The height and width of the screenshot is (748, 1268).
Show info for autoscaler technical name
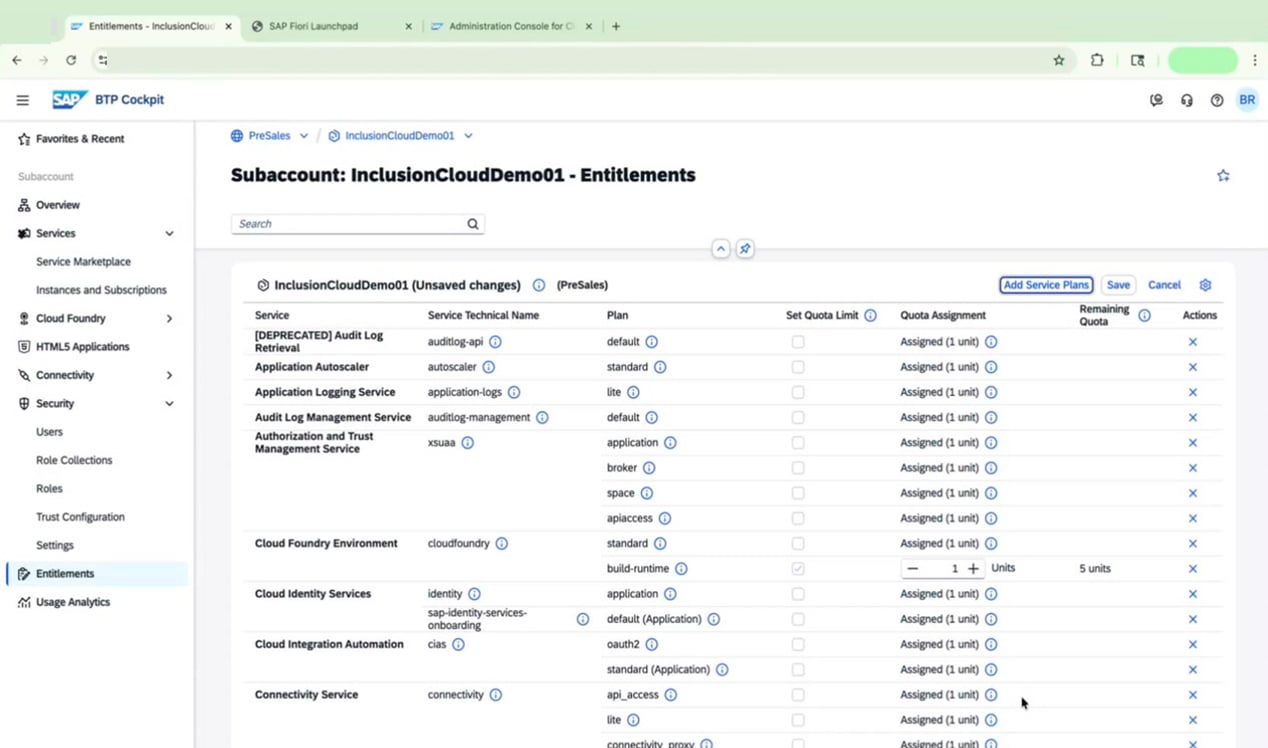(489, 367)
